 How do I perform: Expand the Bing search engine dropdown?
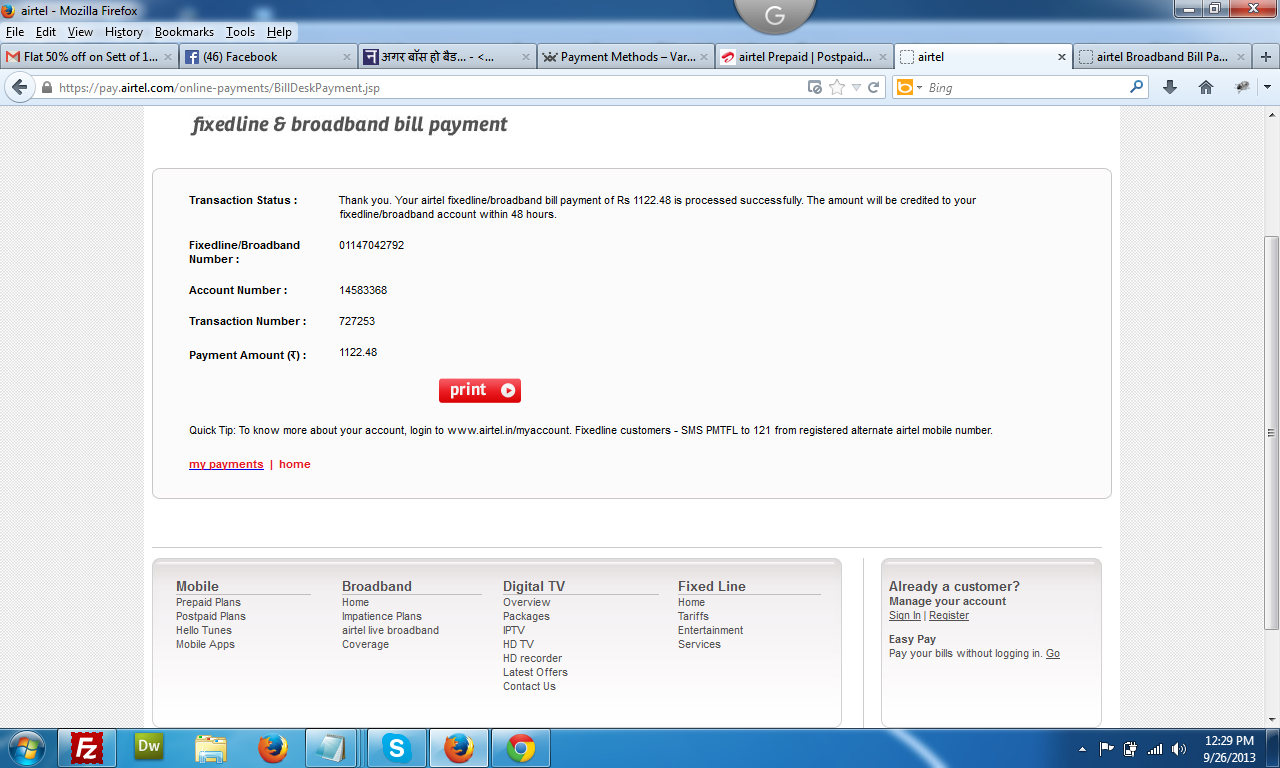pos(919,88)
